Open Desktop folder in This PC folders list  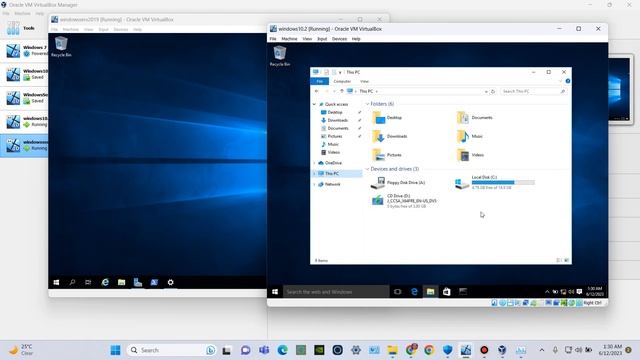(387, 118)
